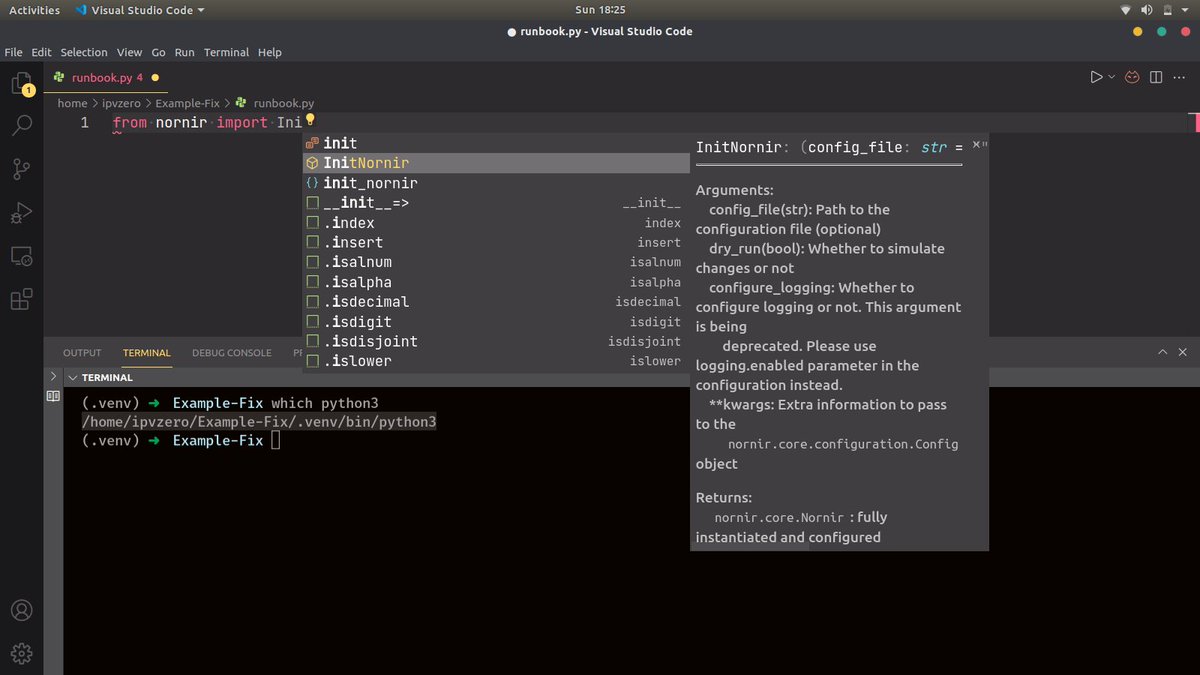The image size is (1200, 675).
Task: Close the suggestion details widget
Action: coord(977,145)
